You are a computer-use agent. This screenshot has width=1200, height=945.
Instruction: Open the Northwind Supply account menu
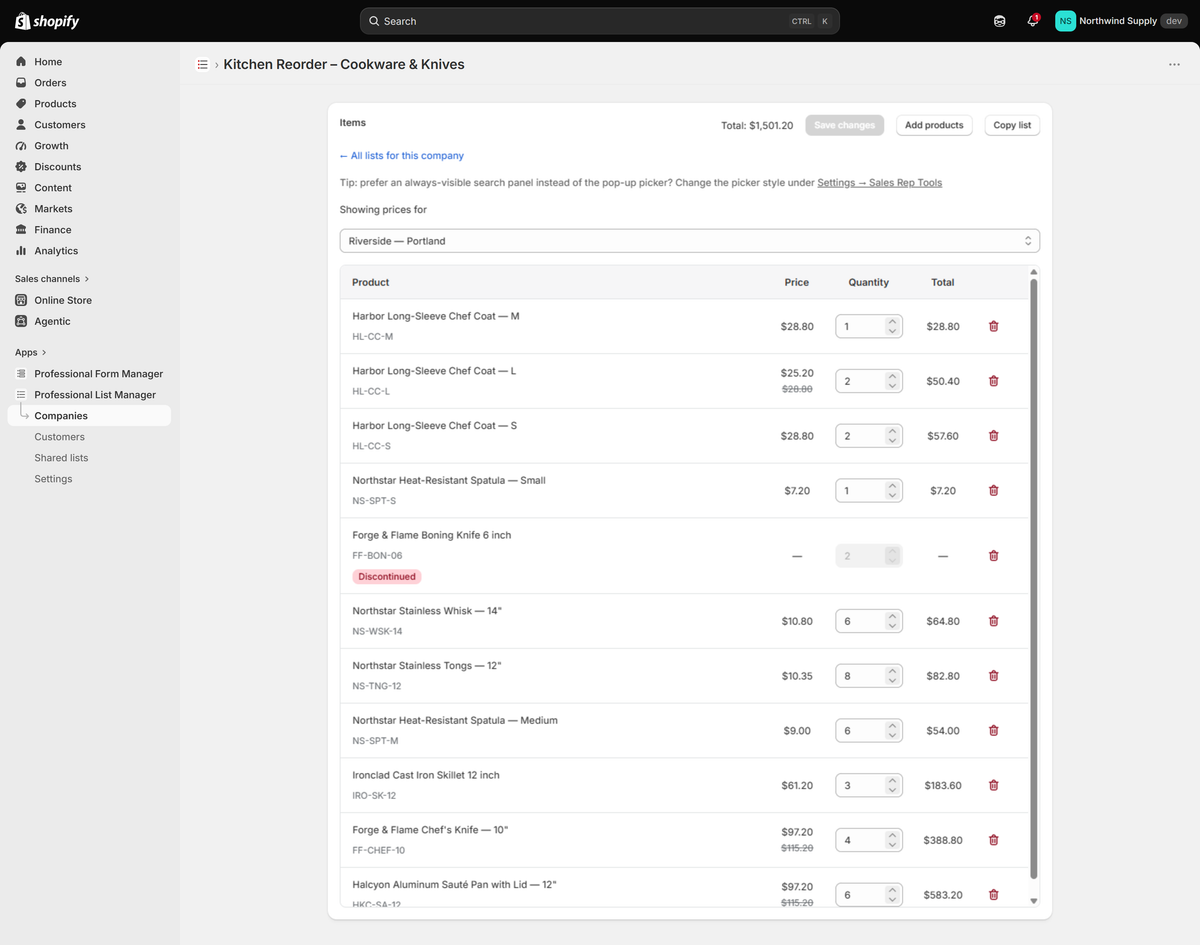[1121, 21]
